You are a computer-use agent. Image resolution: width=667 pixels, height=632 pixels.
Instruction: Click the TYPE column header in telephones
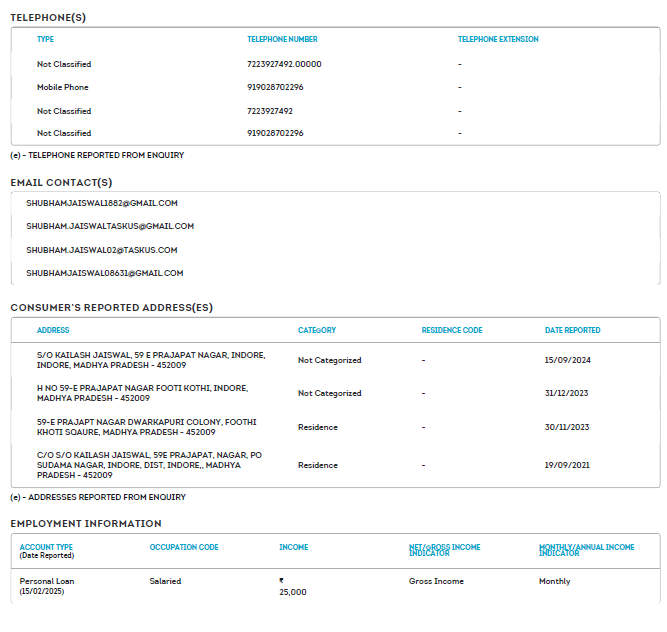click(x=45, y=39)
